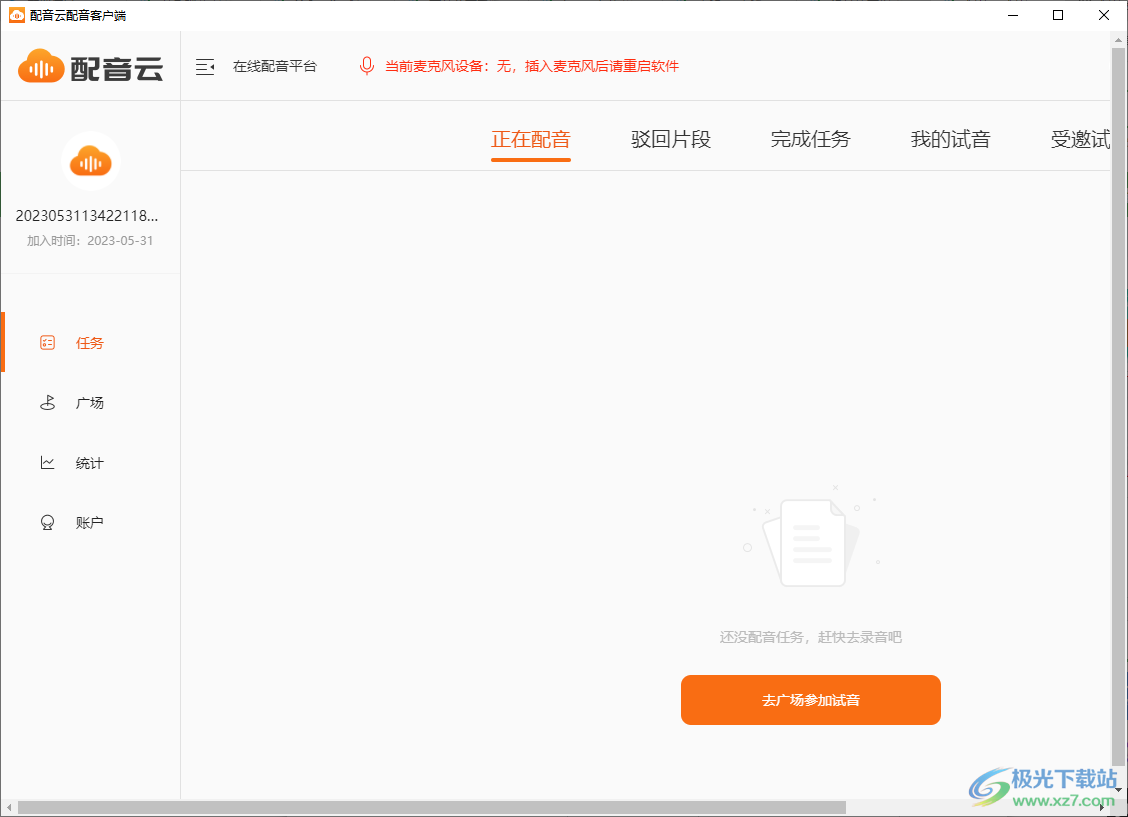Open the 广场 plaza icon in the sidebar
This screenshot has height=817, width=1128.
(x=47, y=402)
